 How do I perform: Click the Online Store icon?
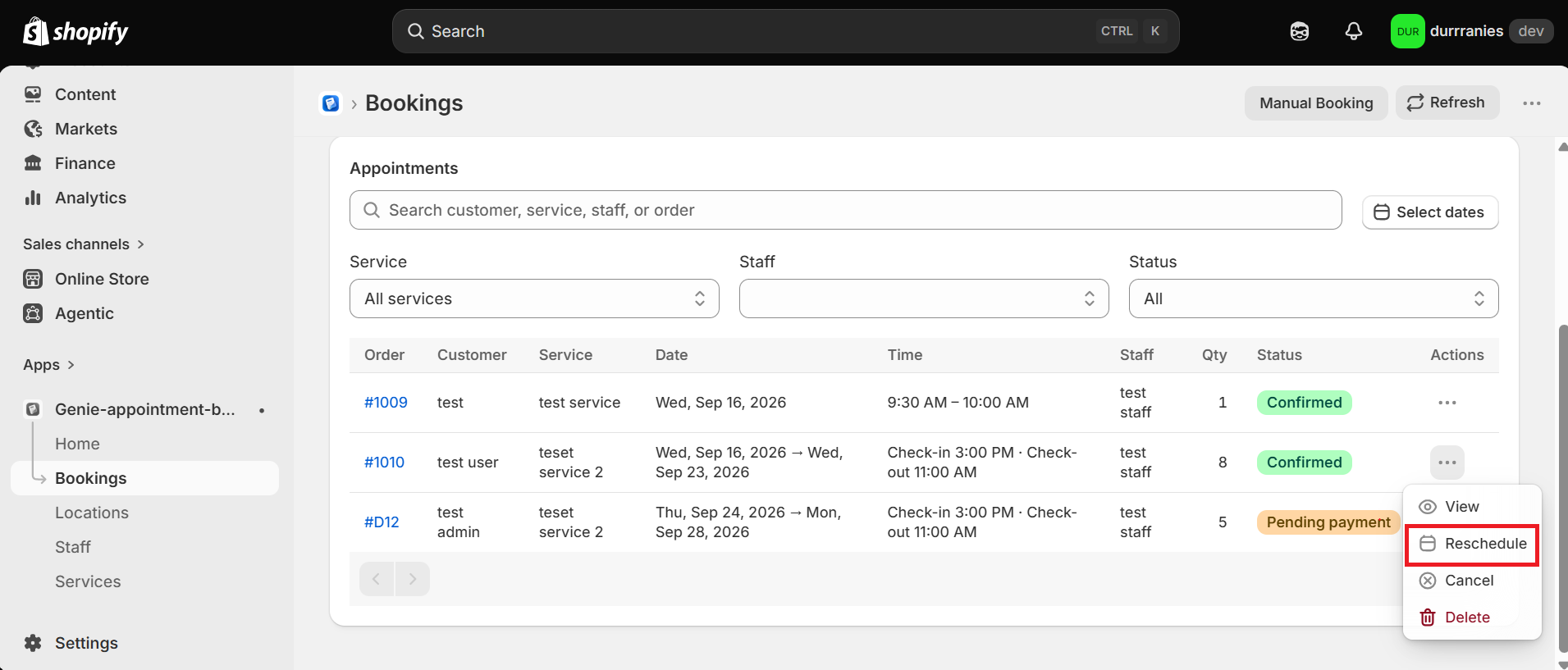33,279
